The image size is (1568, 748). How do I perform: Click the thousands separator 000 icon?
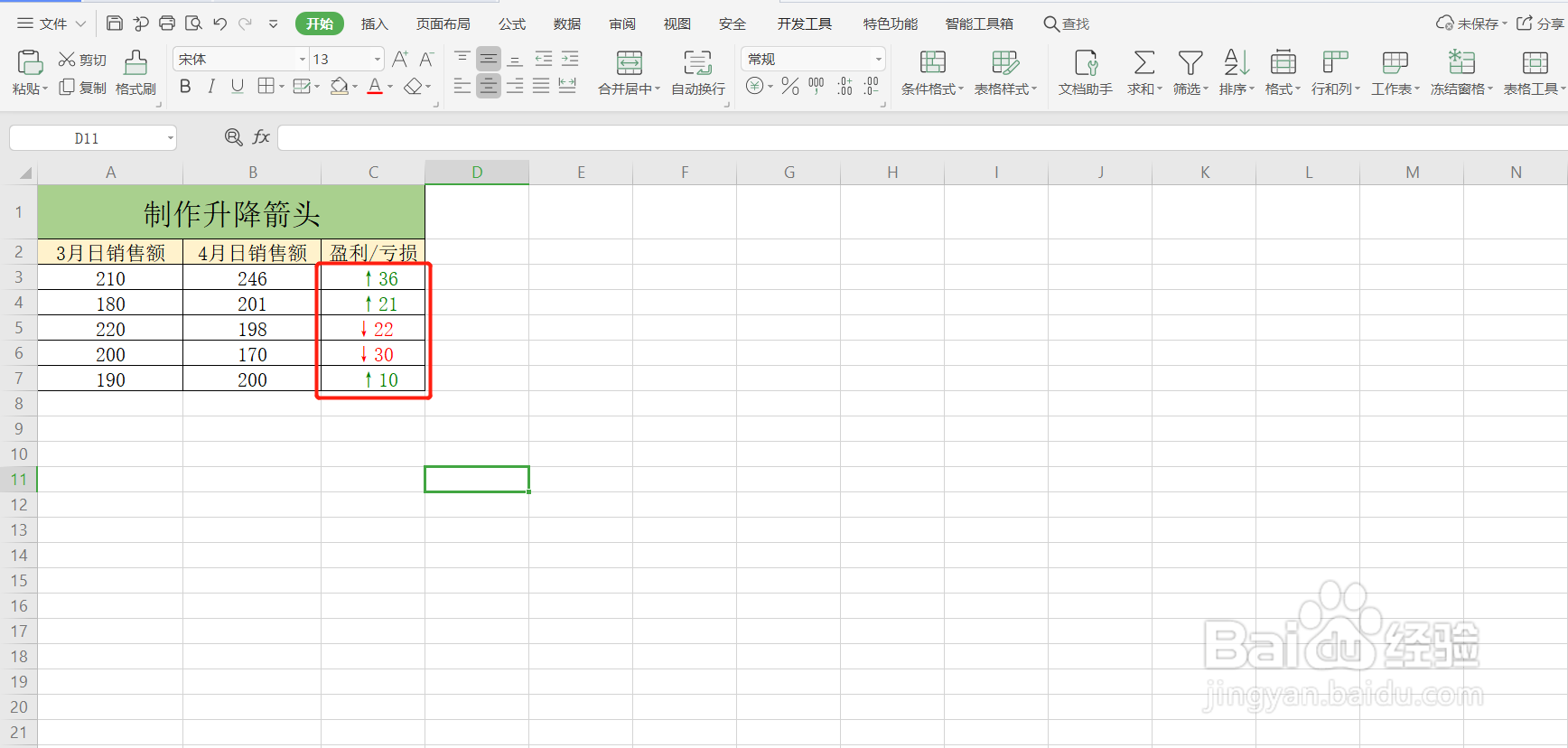coord(817,86)
